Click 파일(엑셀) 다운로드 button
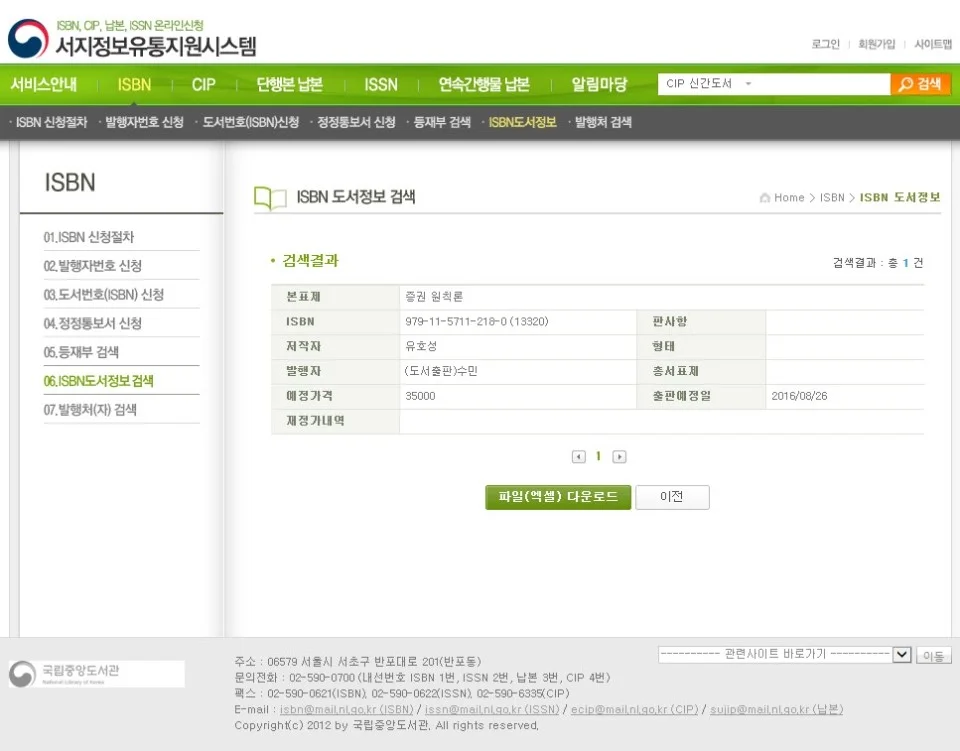960x751 pixels. click(x=558, y=497)
